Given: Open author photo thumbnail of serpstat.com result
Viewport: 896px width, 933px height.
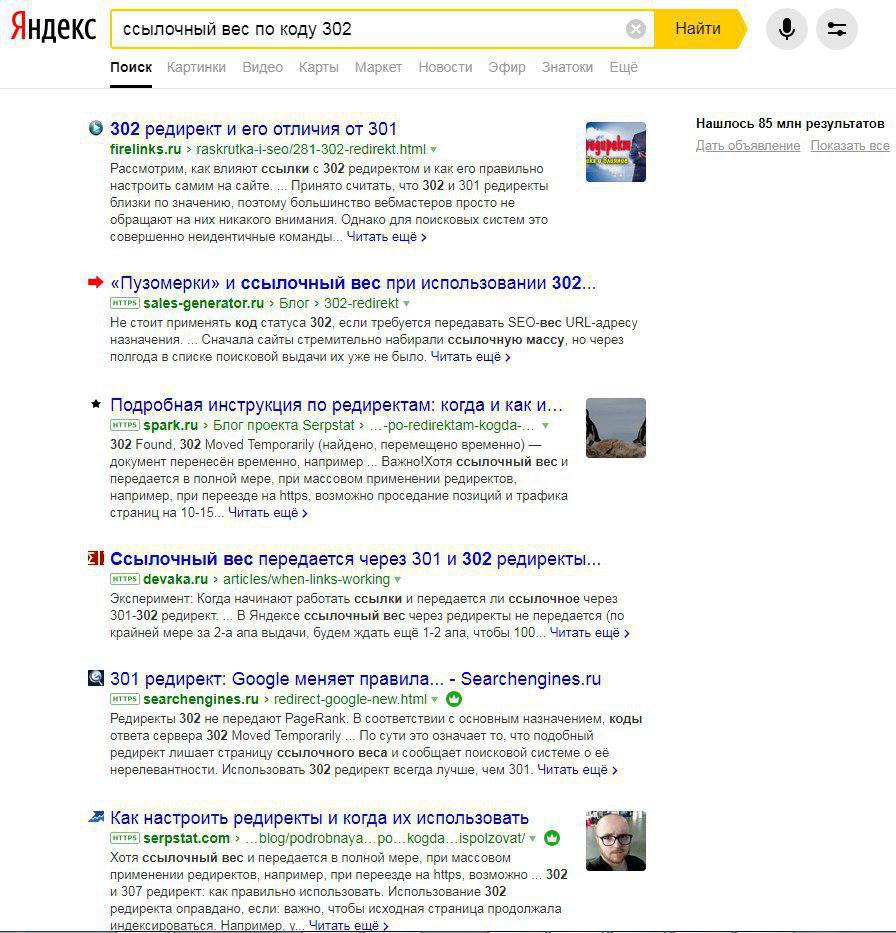Looking at the screenshot, I should [x=616, y=841].
